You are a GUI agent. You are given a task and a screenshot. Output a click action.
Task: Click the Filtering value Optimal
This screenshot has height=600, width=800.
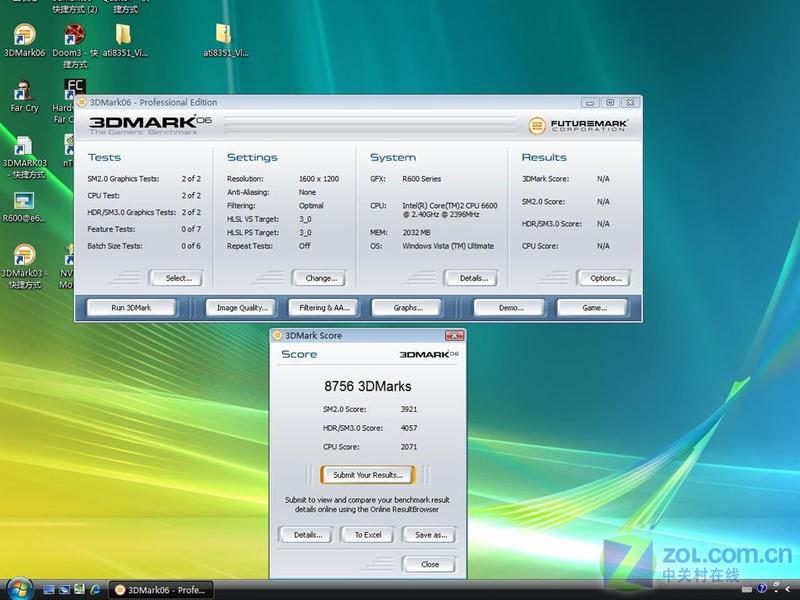311,206
